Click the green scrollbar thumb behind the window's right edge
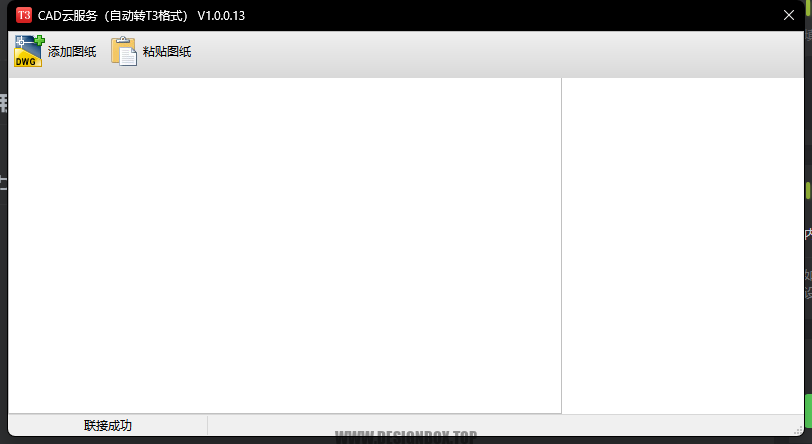Screen dimensions: 812x444 click(x=808, y=190)
